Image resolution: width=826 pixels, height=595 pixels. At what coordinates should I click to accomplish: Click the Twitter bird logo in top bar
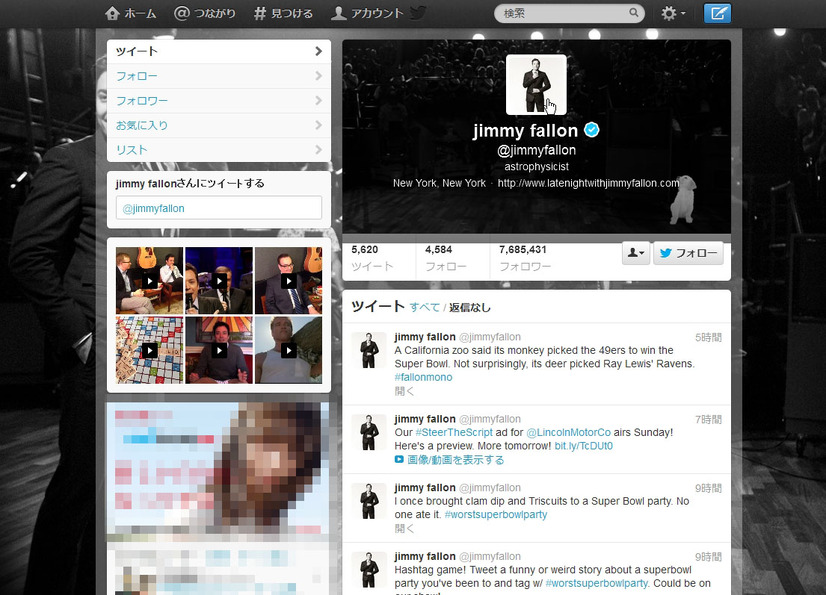click(418, 13)
